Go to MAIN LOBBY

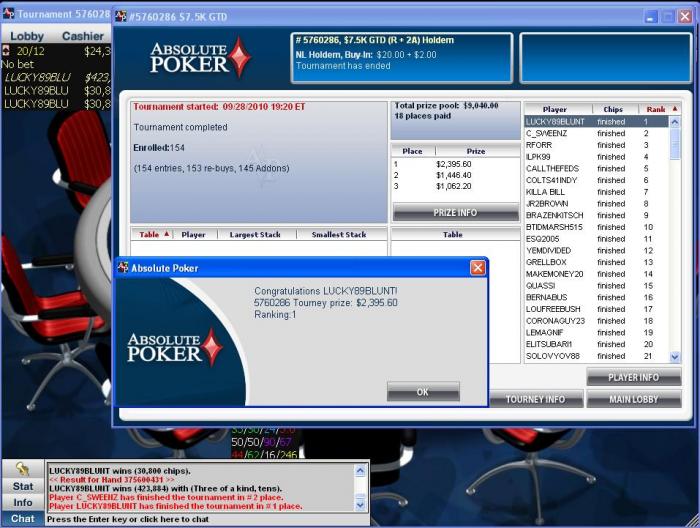tap(633, 399)
